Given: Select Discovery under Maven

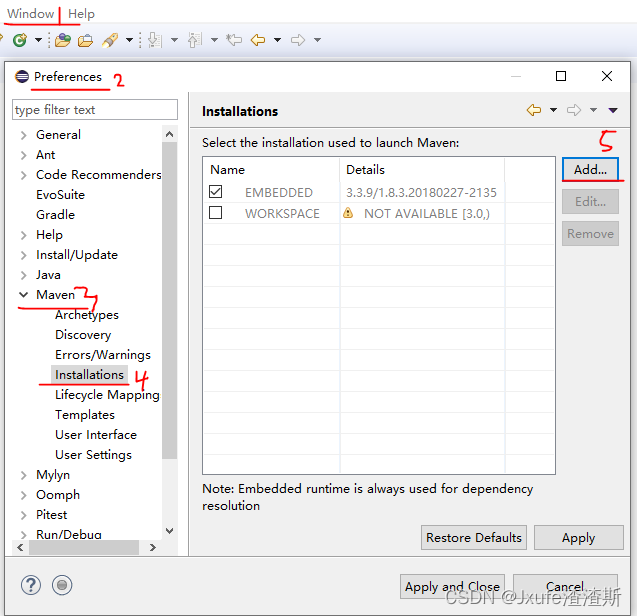Looking at the screenshot, I should [83, 335].
